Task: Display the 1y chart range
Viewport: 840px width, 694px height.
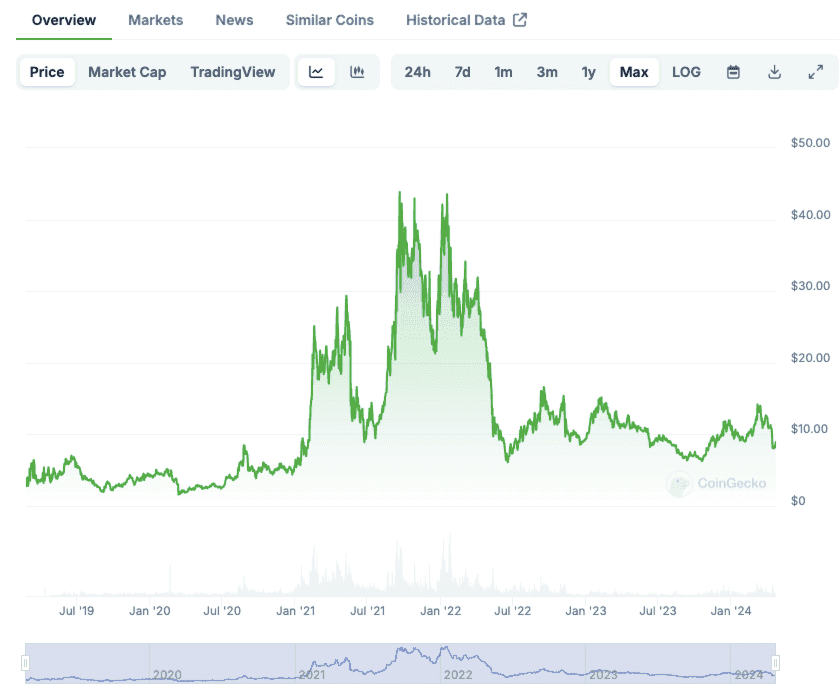Action: tap(588, 71)
